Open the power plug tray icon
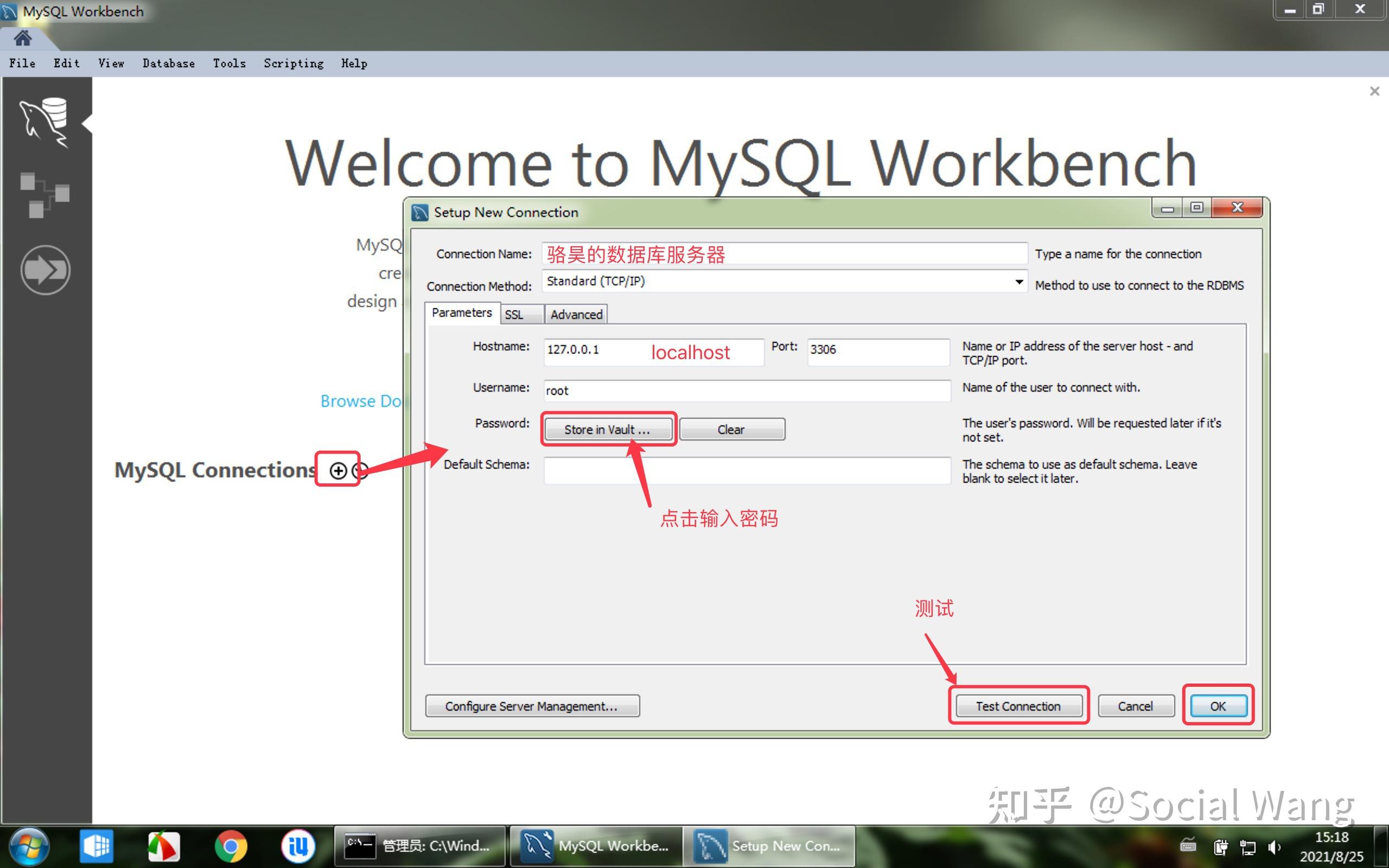The width and height of the screenshot is (1389, 868). [1220, 847]
